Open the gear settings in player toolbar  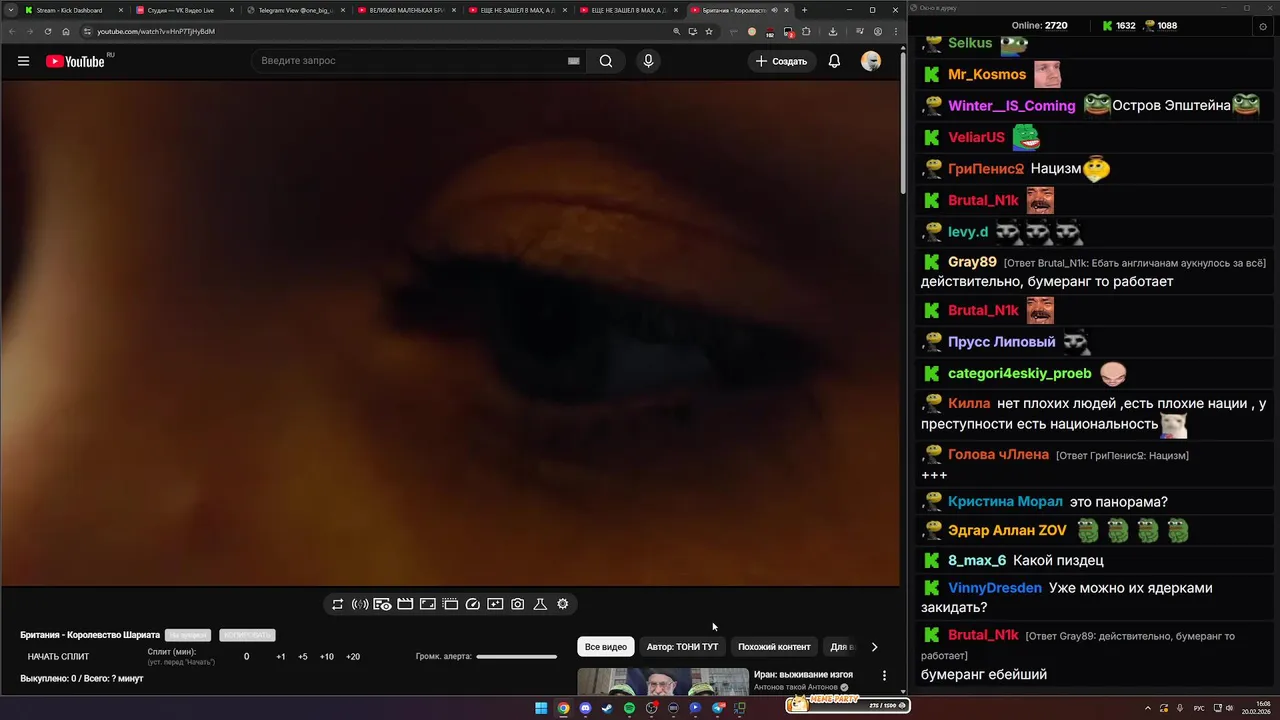pos(563,604)
